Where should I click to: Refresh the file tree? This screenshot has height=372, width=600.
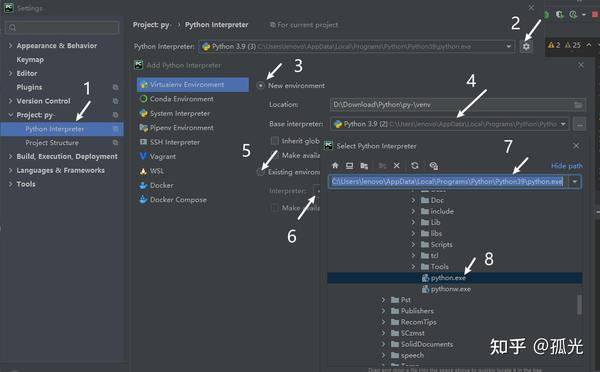pos(414,165)
